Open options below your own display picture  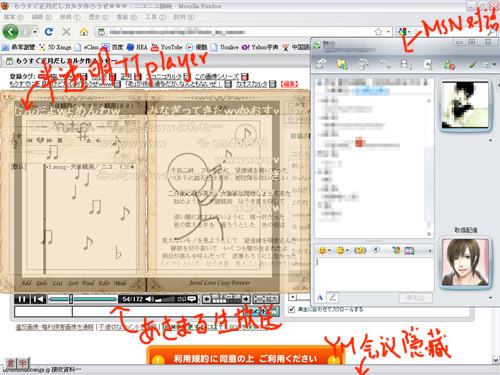490,298
